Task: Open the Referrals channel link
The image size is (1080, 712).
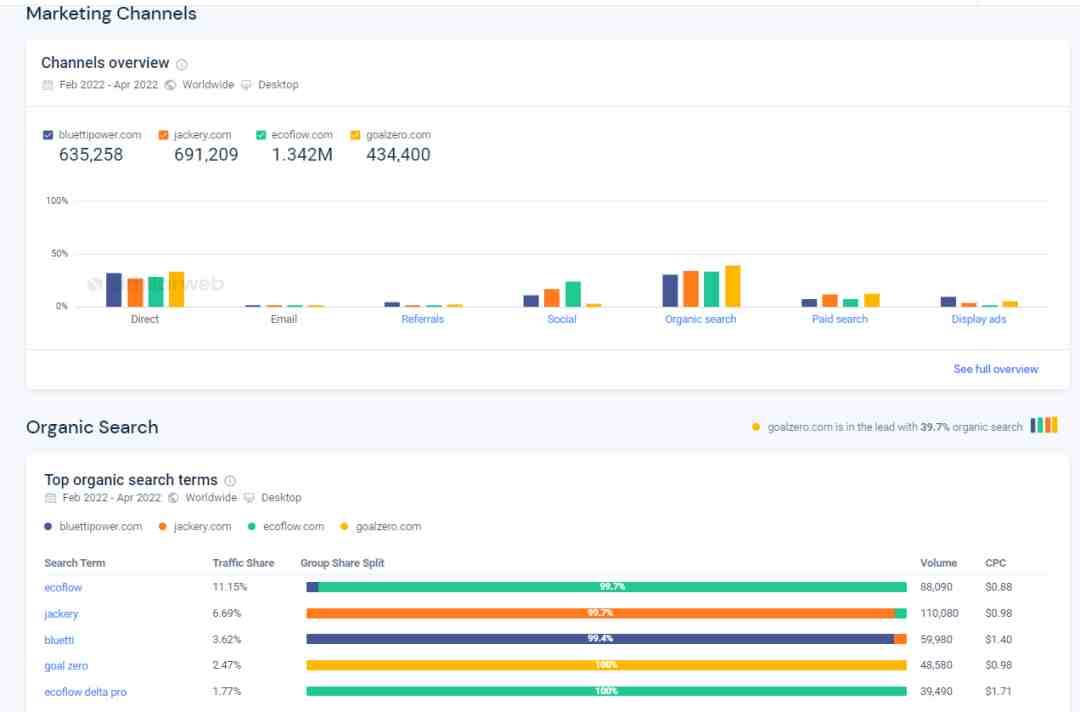Action: (422, 319)
